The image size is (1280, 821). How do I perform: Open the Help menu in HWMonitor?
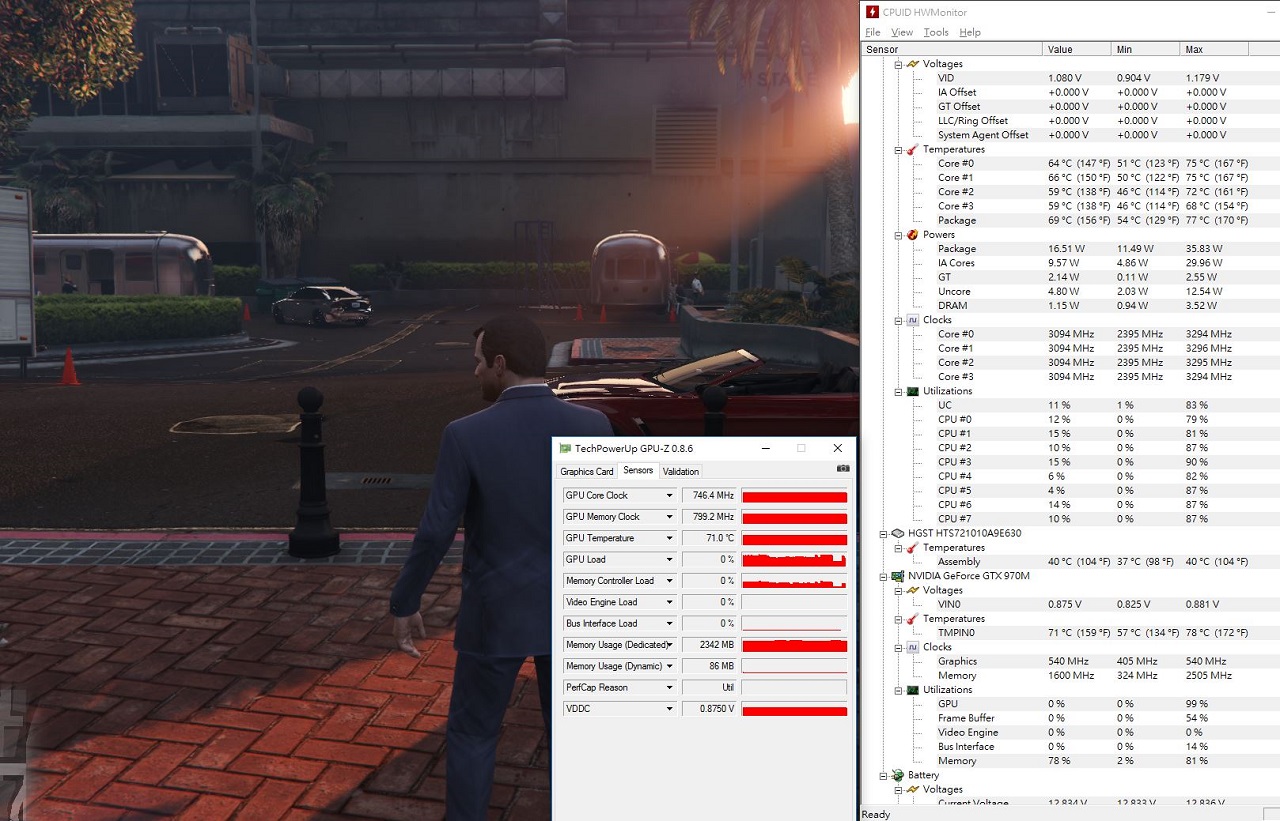[x=970, y=32]
